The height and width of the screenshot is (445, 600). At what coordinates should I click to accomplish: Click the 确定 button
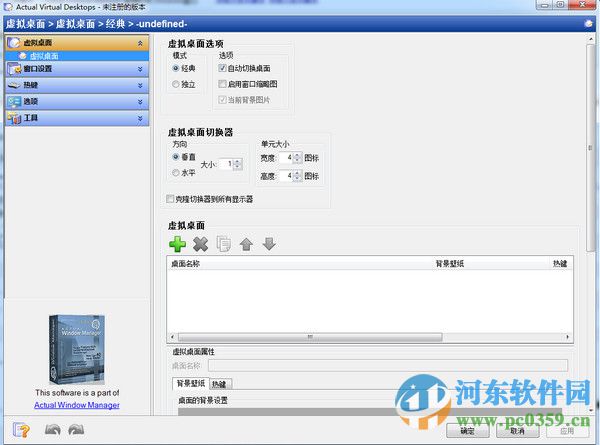coord(467,431)
